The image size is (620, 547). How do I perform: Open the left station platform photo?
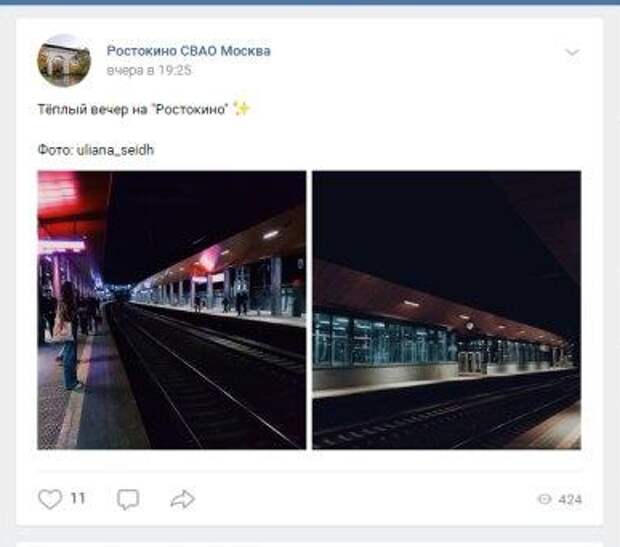tap(172, 310)
